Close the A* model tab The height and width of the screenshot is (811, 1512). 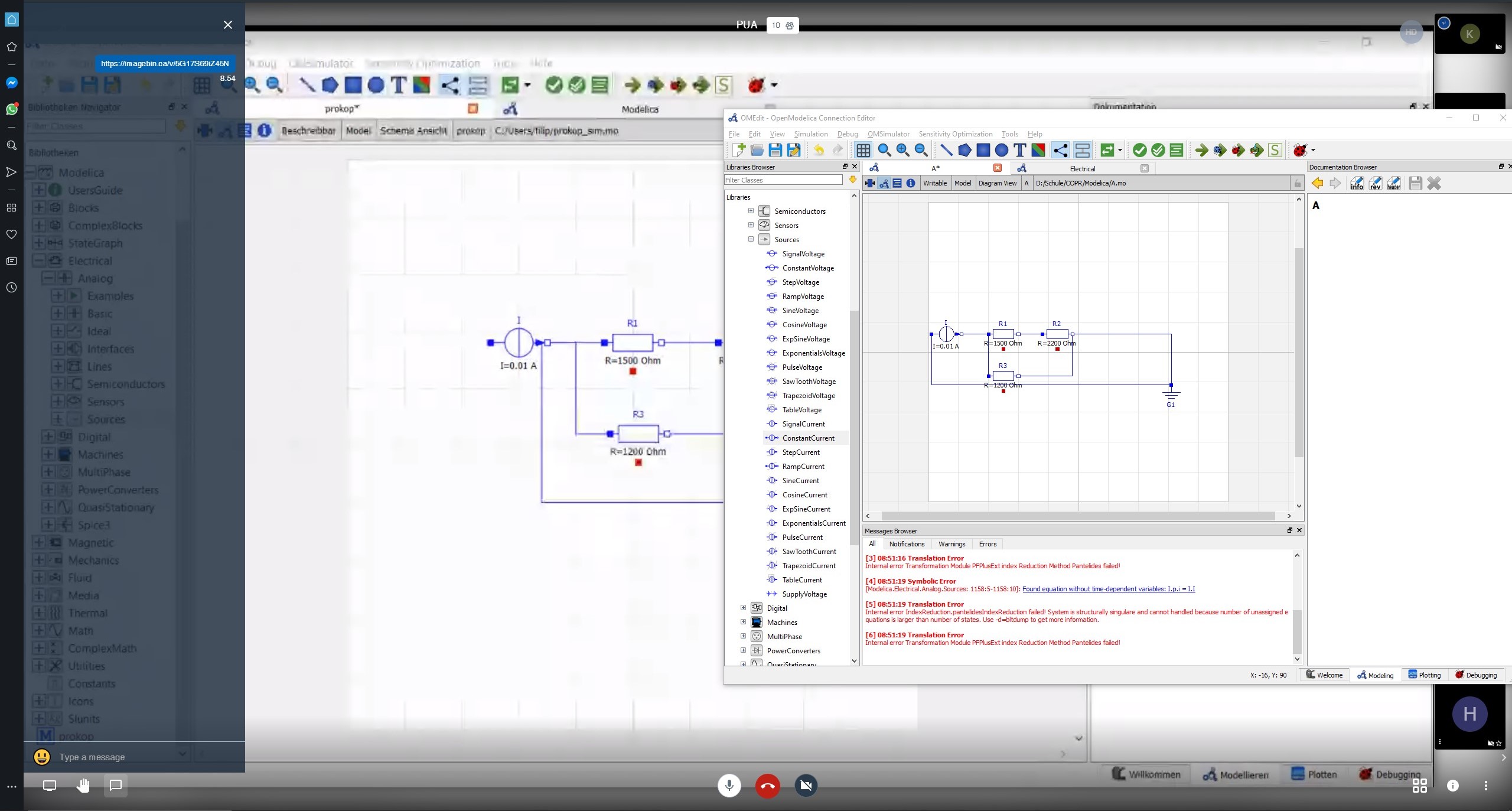coord(998,168)
